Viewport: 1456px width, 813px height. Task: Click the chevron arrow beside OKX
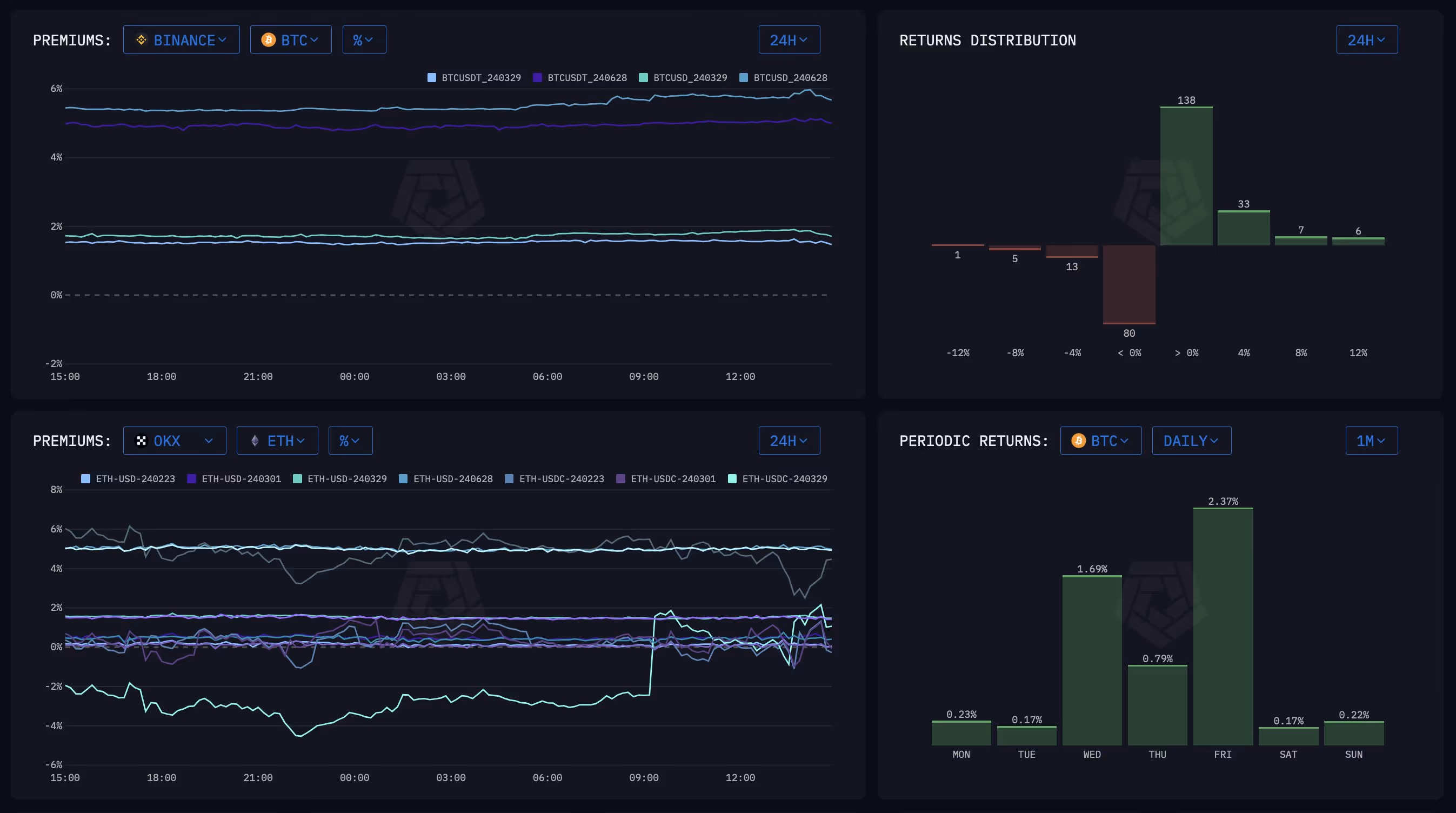point(209,441)
